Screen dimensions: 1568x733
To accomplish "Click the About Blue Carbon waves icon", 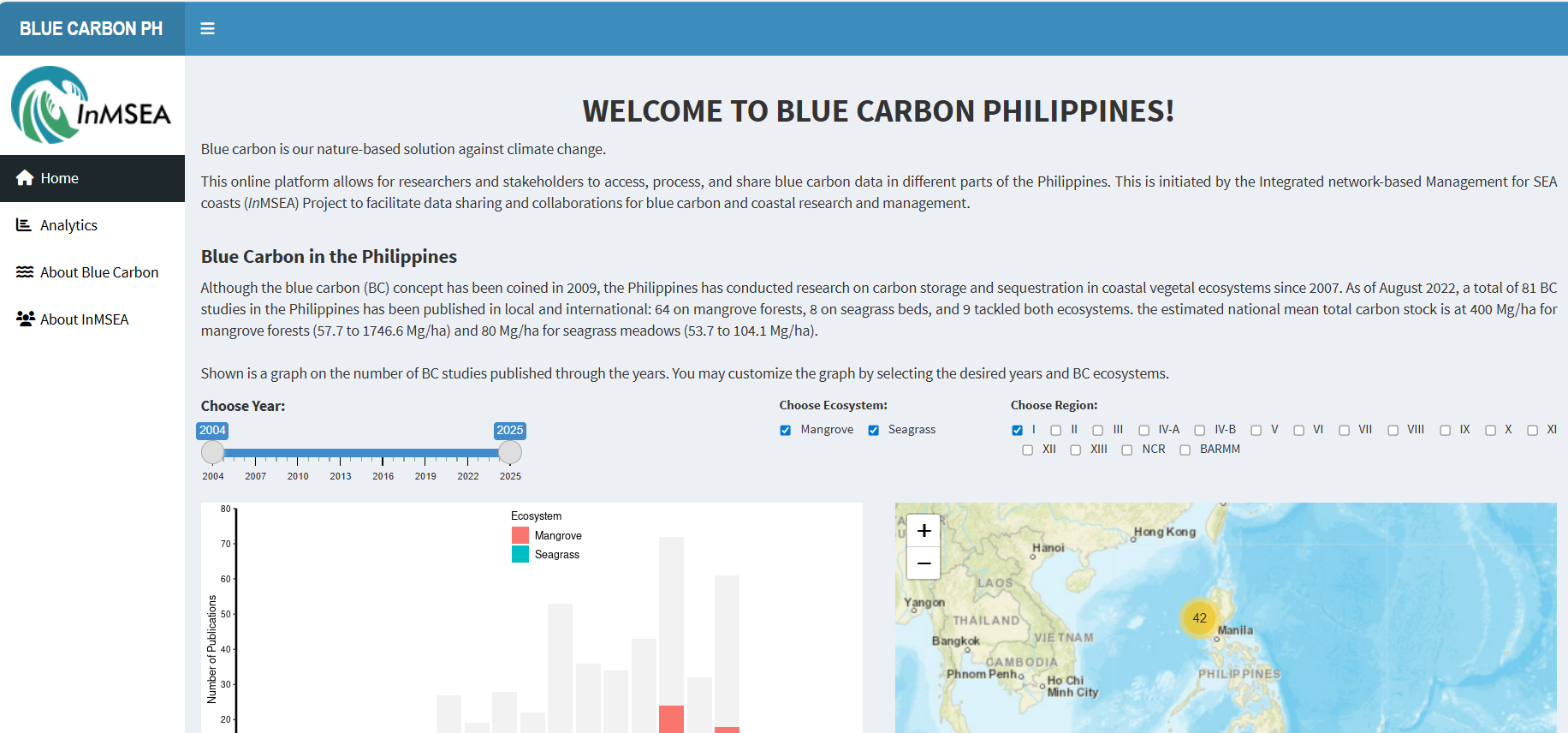I will coord(25,272).
